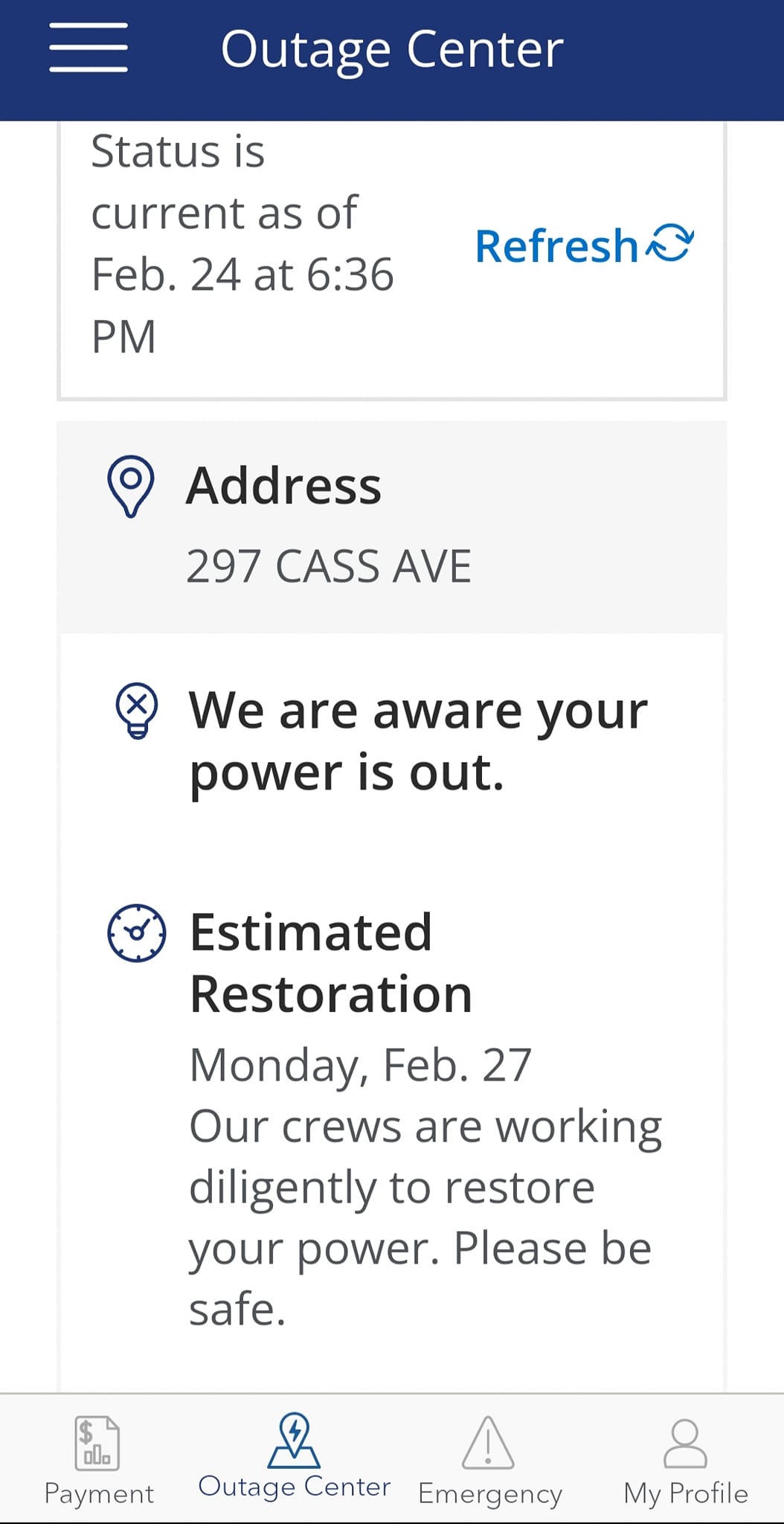Click the Outage Center map icon
The image size is (784, 1524).
(x=294, y=1440)
